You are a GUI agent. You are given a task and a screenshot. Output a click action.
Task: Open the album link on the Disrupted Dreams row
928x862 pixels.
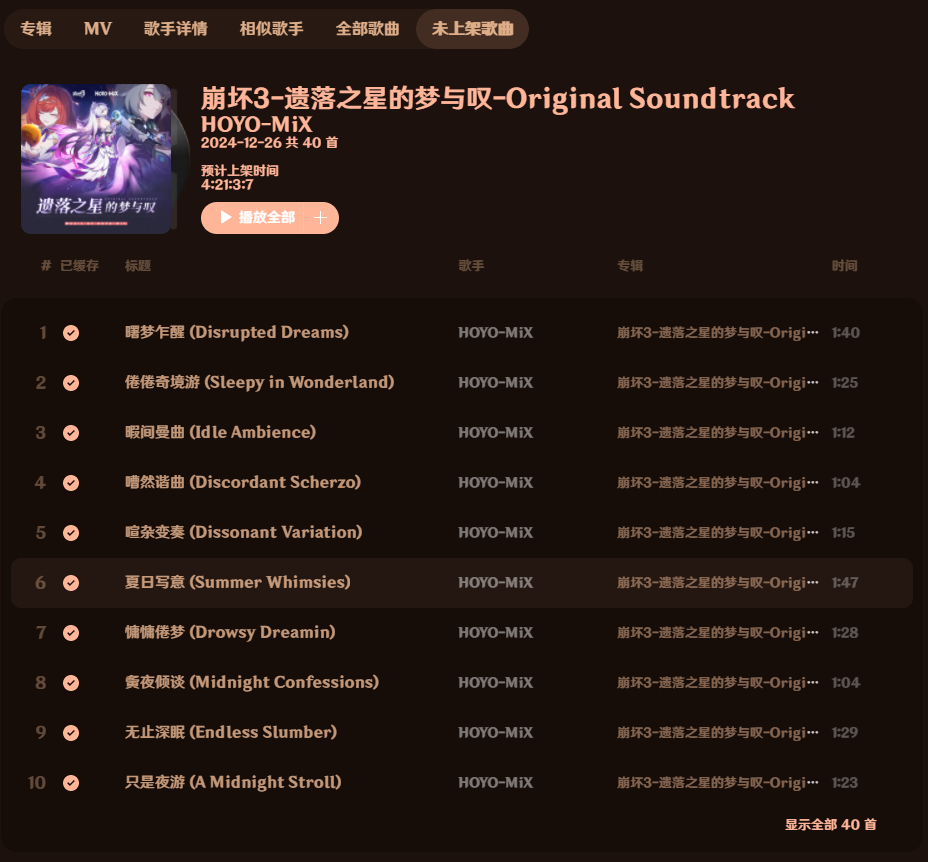(717, 333)
